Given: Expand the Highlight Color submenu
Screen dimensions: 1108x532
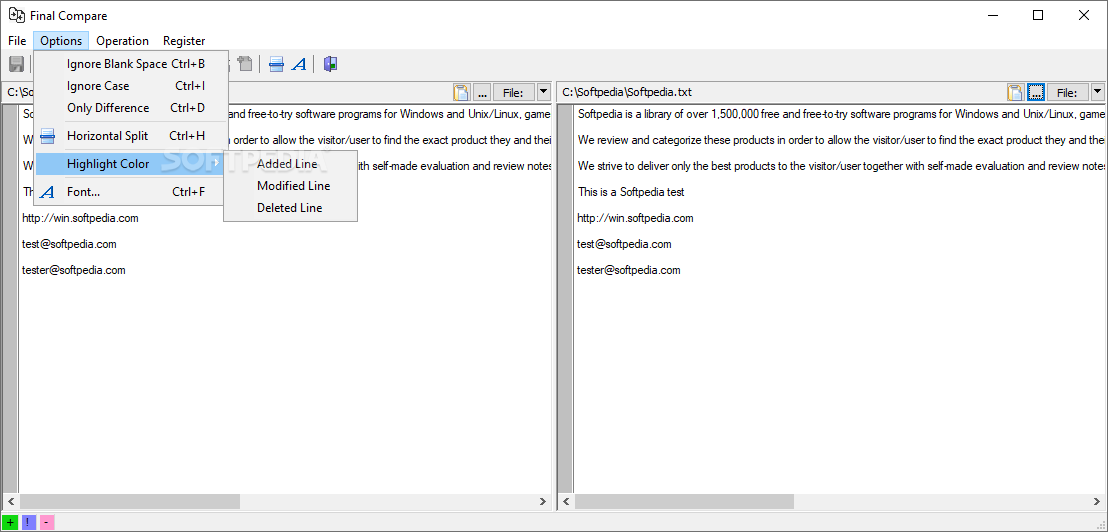Looking at the screenshot, I should click(131, 164).
